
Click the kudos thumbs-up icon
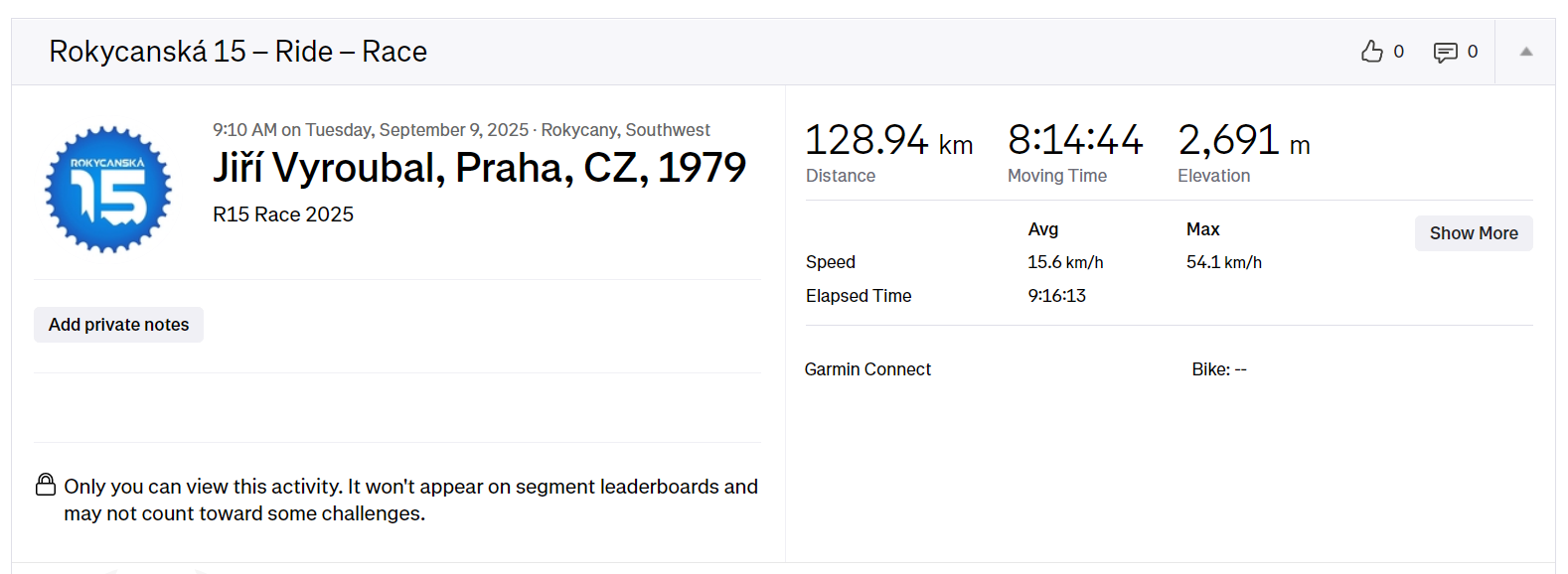1371,52
